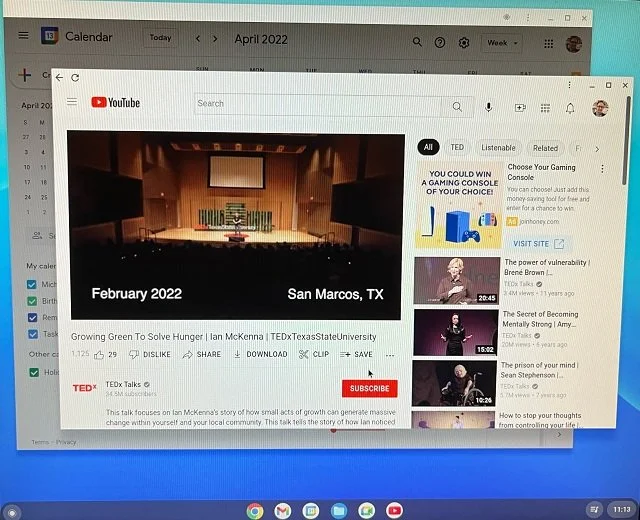Screen dimensions: 640x520
Task: Open the launcher circle button
Action: point(12,513)
